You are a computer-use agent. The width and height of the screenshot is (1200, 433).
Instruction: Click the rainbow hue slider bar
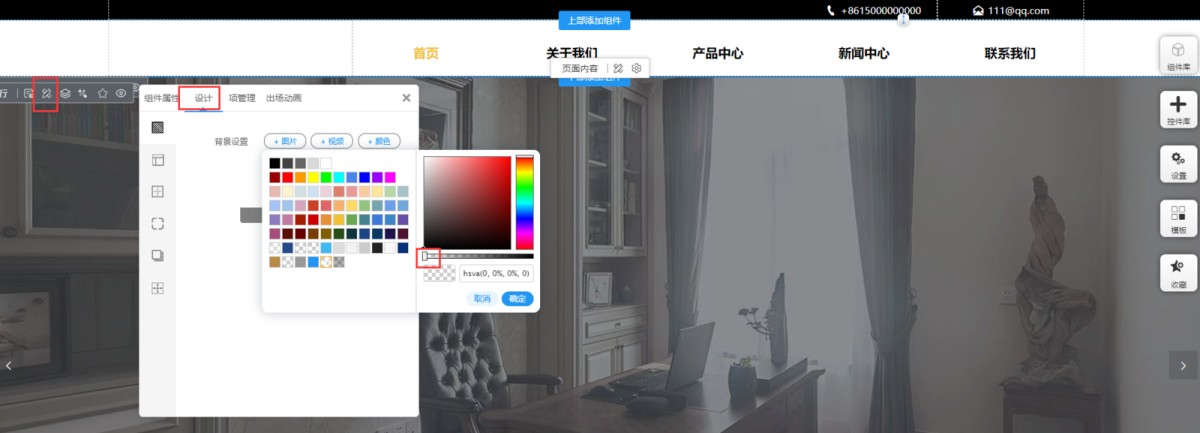point(524,202)
